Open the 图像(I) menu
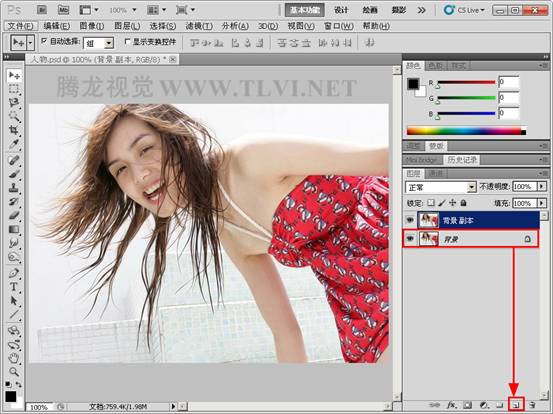This screenshot has height=414, width=553. coord(92,26)
